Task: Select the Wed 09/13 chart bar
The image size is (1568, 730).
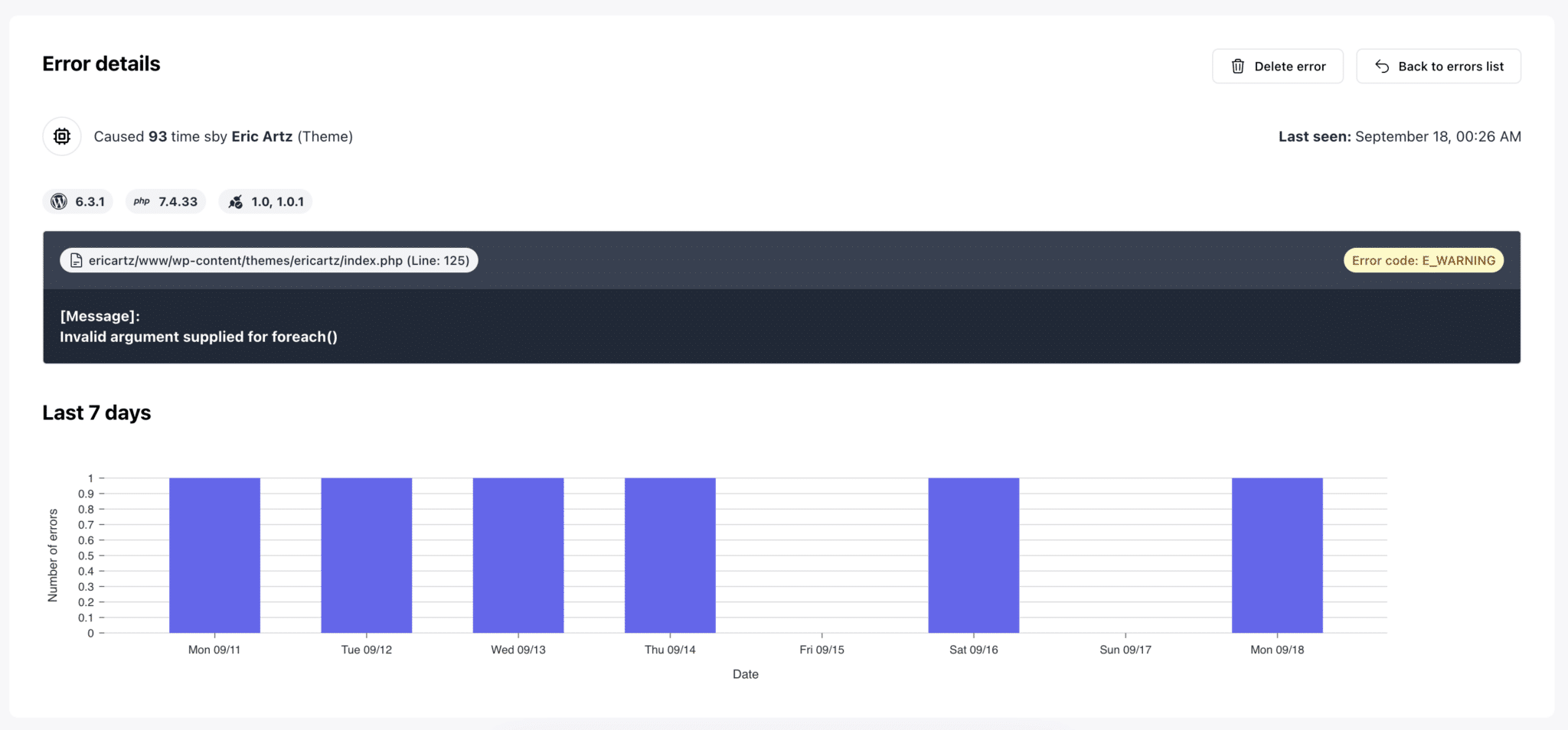Action: 518,556
